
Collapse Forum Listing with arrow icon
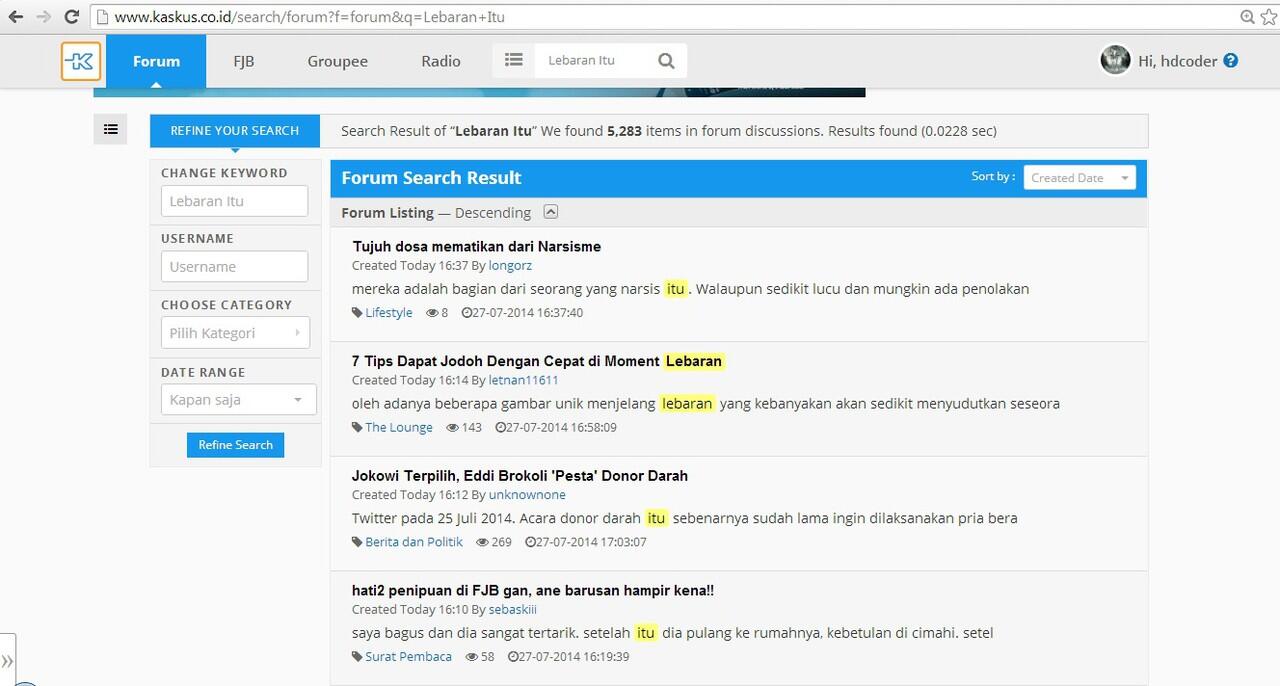551,212
